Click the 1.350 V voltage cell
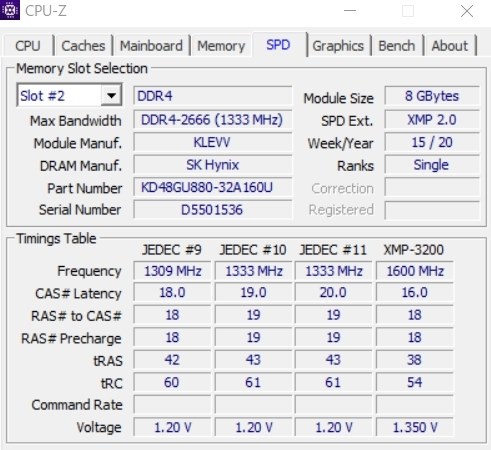 (415, 427)
